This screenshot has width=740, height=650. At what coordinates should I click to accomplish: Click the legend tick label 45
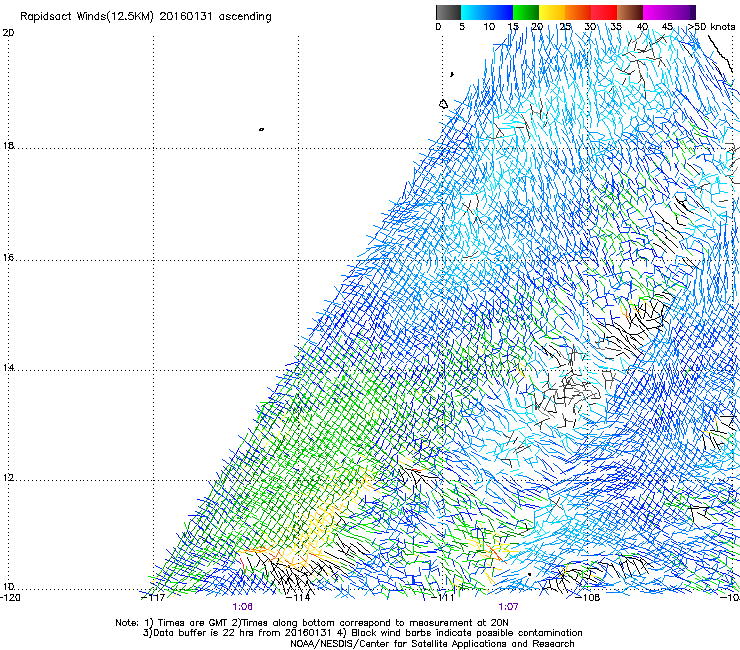667,27
